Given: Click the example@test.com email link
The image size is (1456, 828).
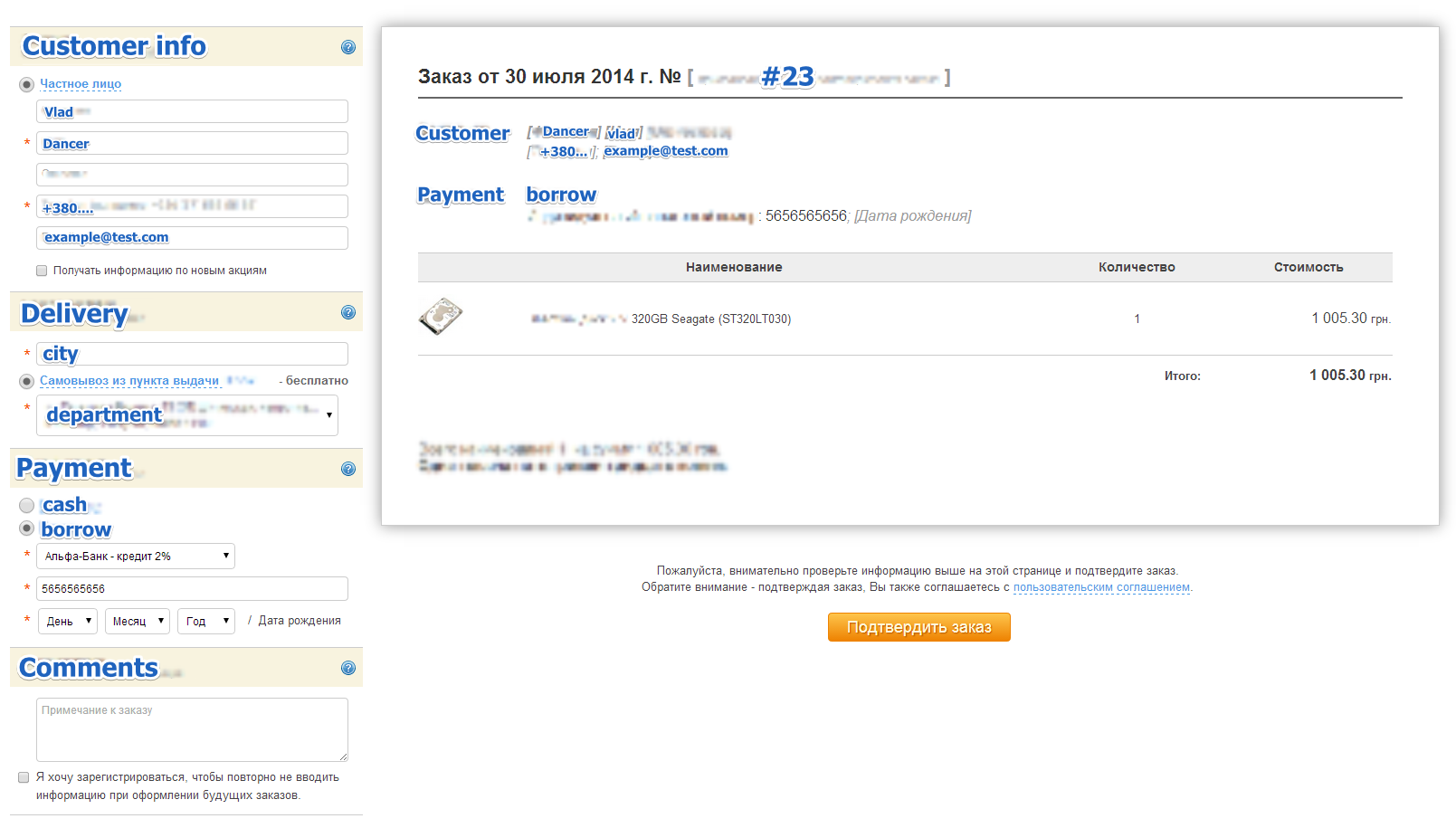Looking at the screenshot, I should tap(665, 150).
